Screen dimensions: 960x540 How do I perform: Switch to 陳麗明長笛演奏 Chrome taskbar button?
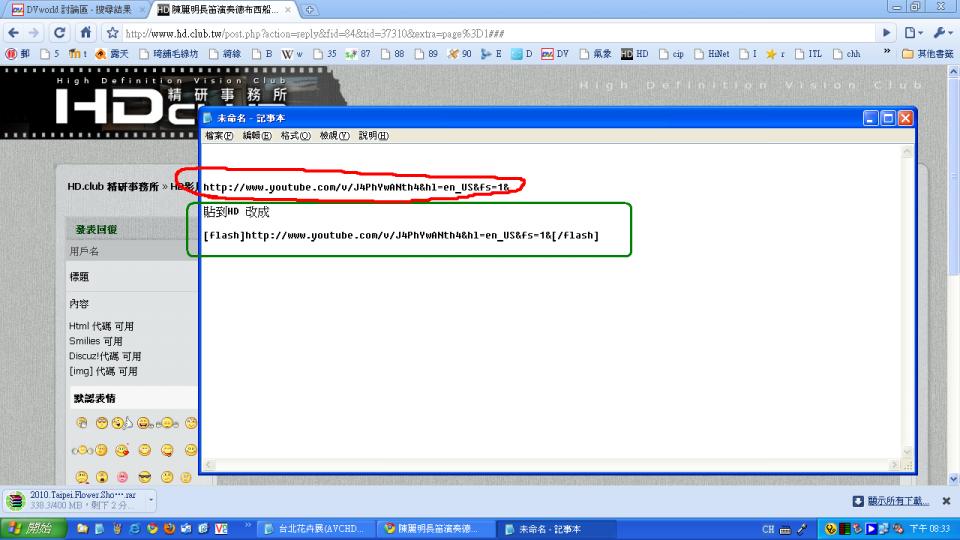[x=433, y=528]
